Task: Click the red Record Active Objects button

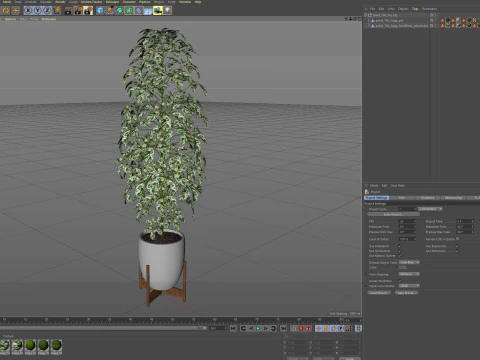Action: (x=301, y=328)
